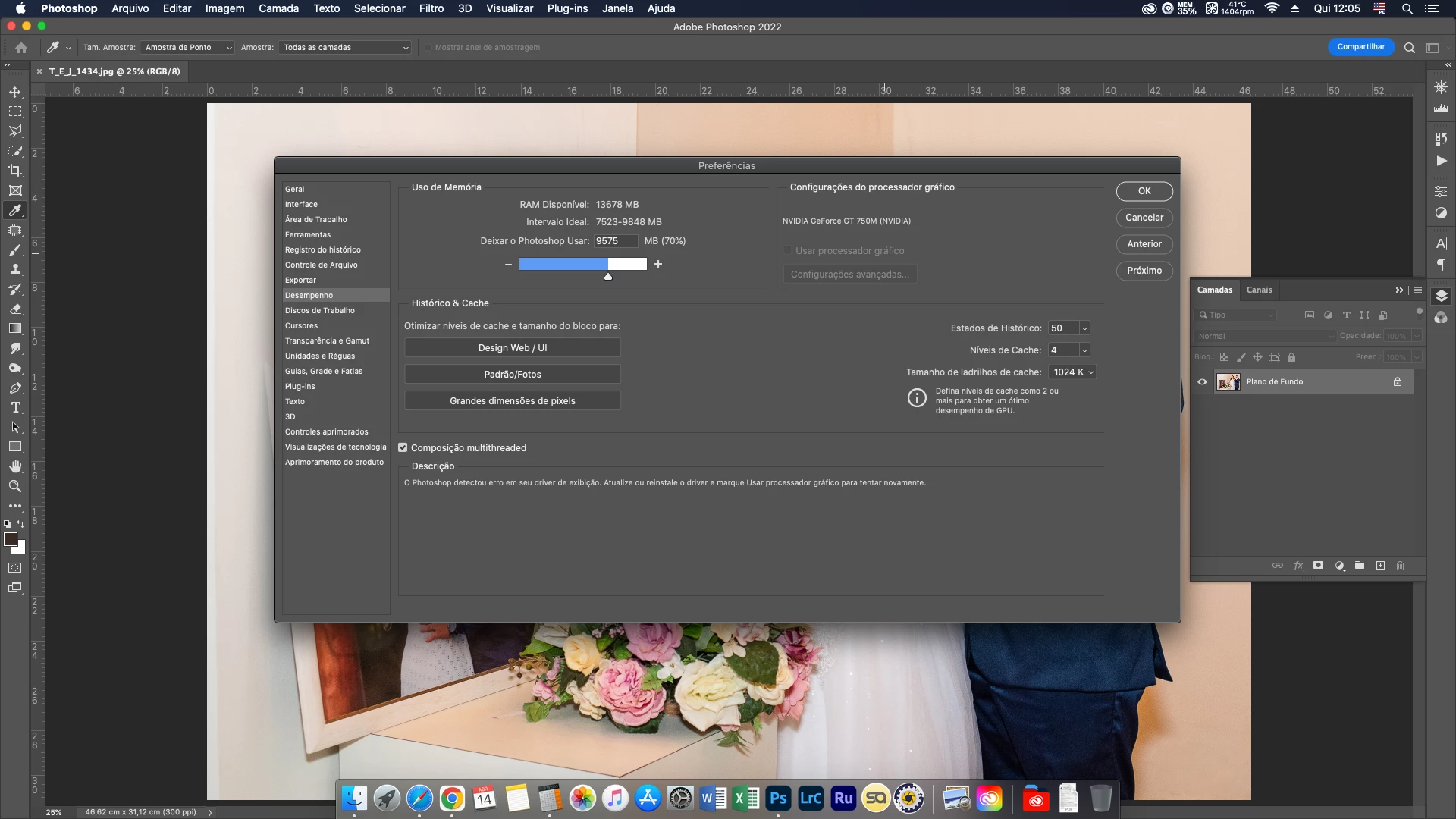The height and width of the screenshot is (819, 1456).
Task: Click the delete layer trash icon
Action: (1400, 566)
